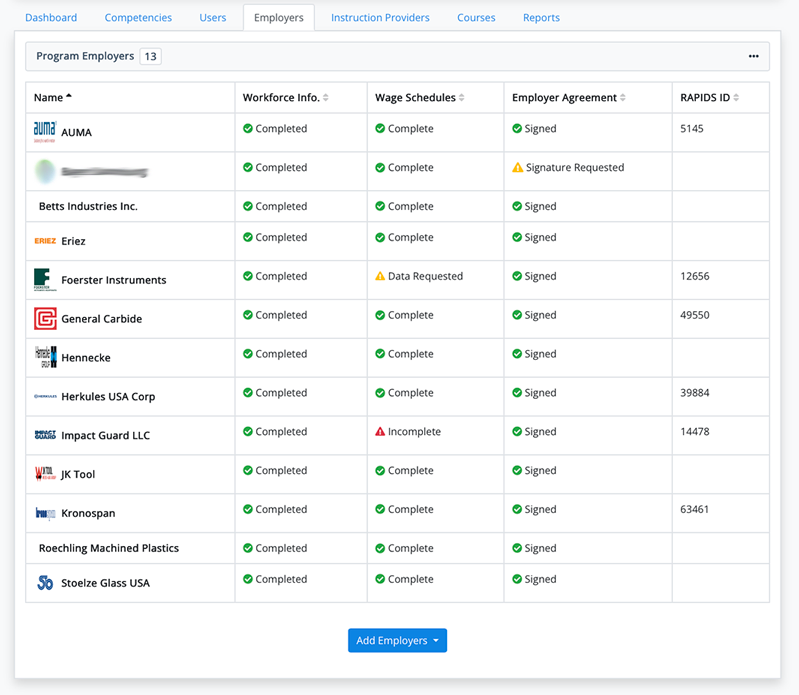This screenshot has height=695, width=799.
Task: Open Herkules USA Corp employer name
Action: coord(108,396)
